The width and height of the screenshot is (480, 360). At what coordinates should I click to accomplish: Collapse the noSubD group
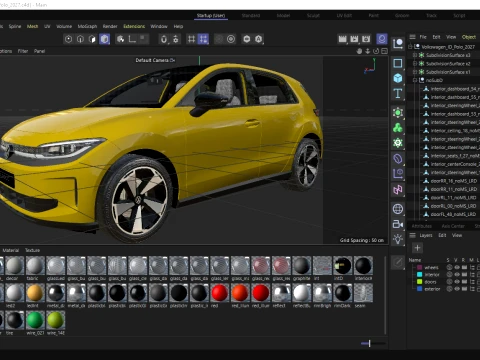pyautogui.click(x=415, y=80)
